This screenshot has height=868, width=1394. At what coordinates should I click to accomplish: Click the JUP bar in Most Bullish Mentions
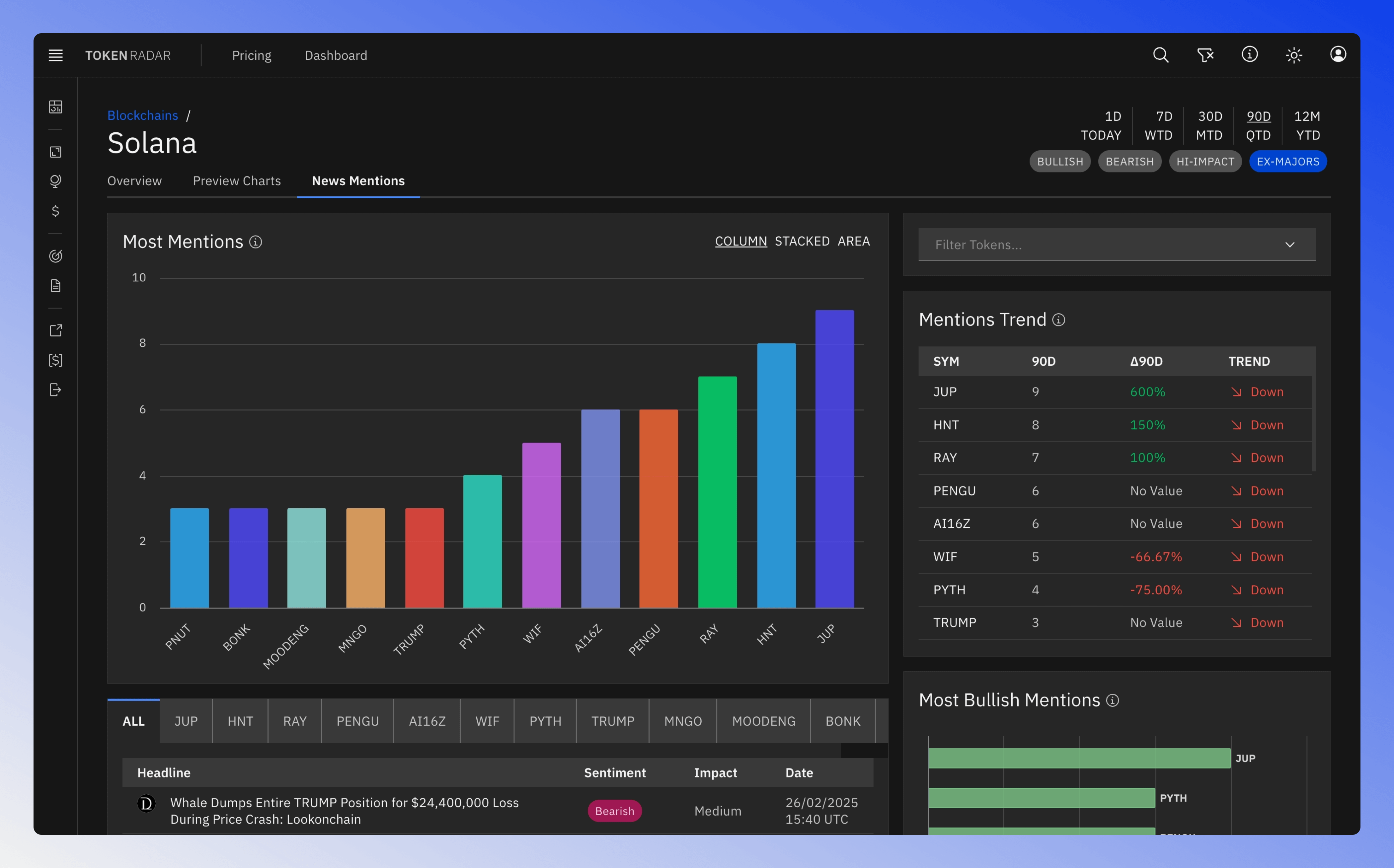point(1079,759)
